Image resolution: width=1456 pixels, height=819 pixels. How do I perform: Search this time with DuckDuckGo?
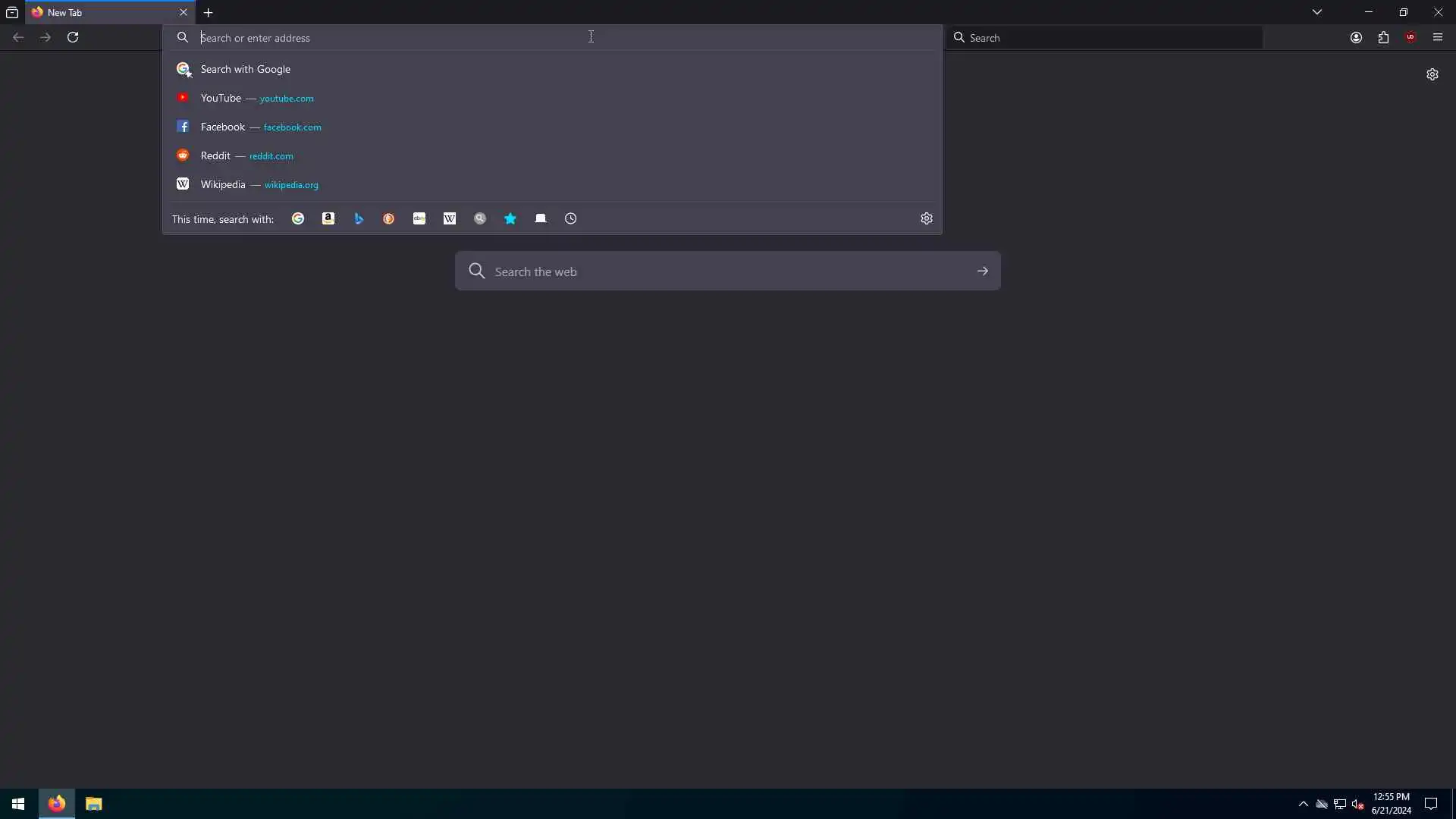389,218
